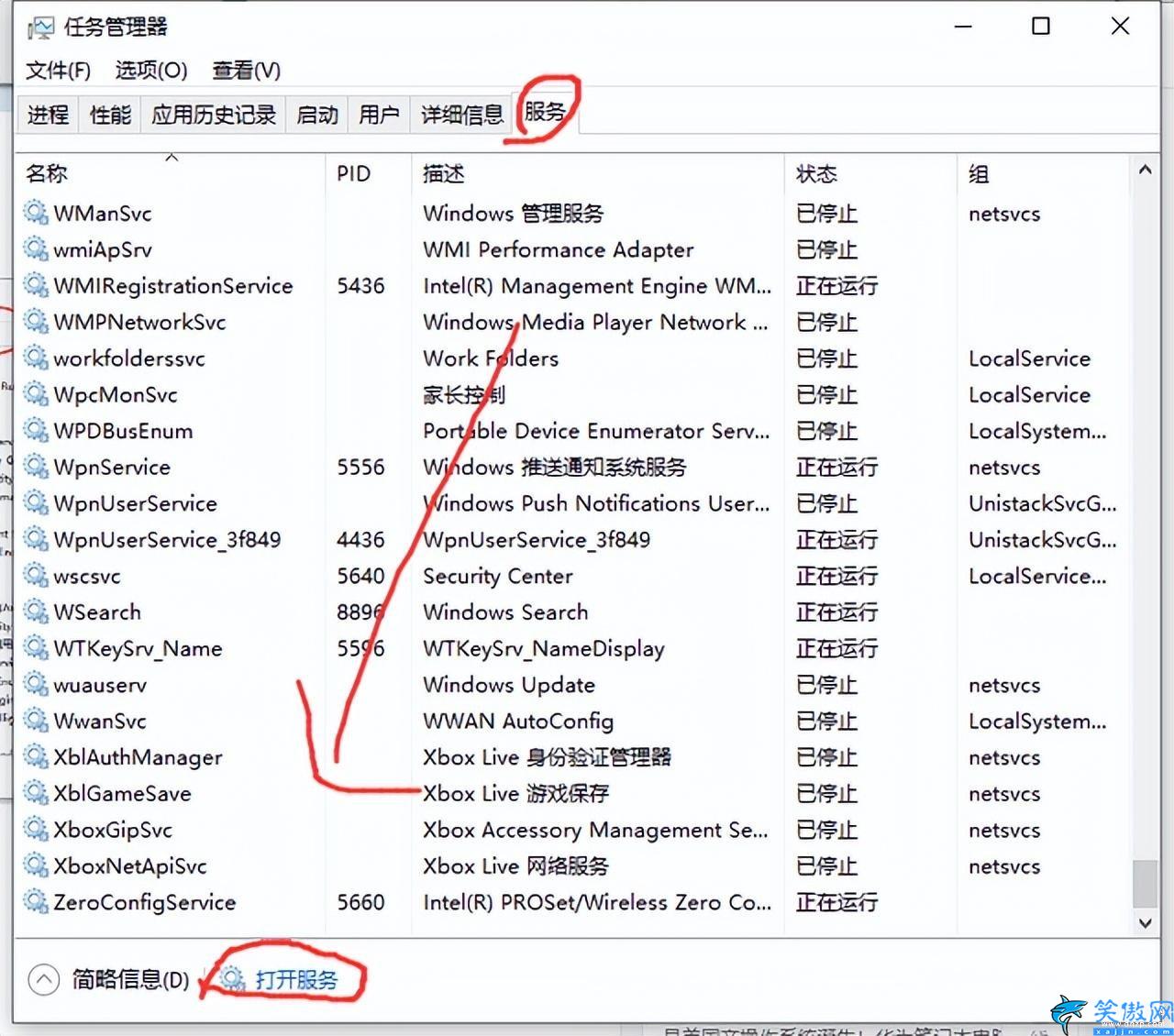Switch to the 启动 tab
This screenshot has height=1036, width=1174.
point(317,115)
